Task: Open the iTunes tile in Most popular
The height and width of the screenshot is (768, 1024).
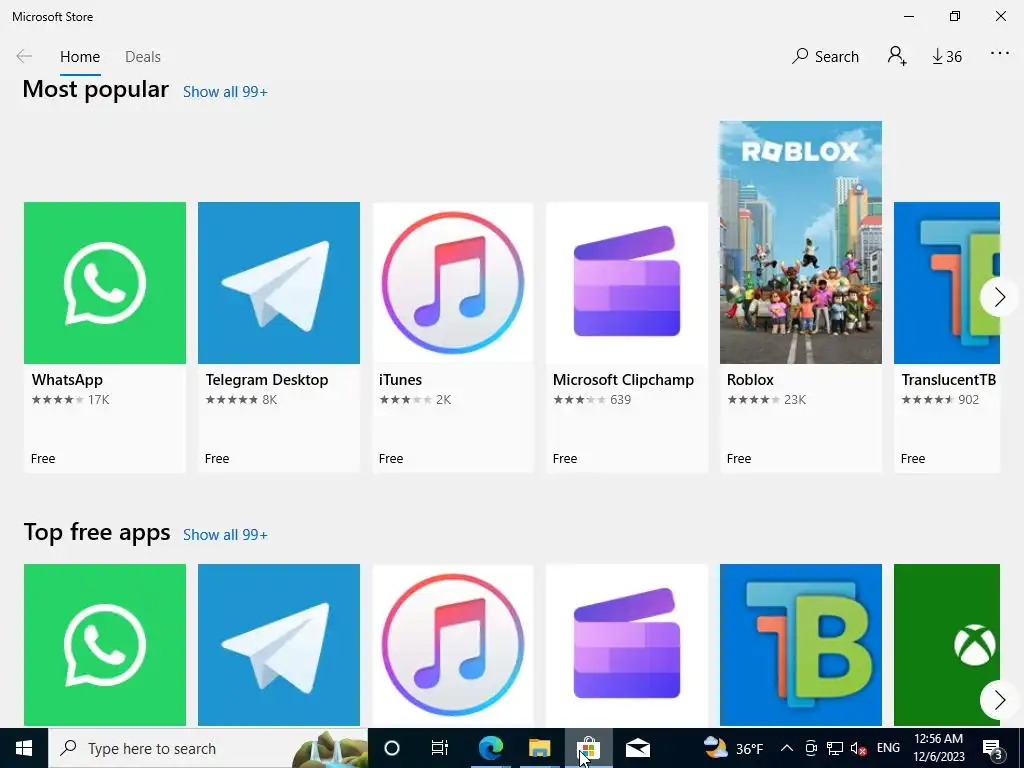Action: (x=453, y=337)
